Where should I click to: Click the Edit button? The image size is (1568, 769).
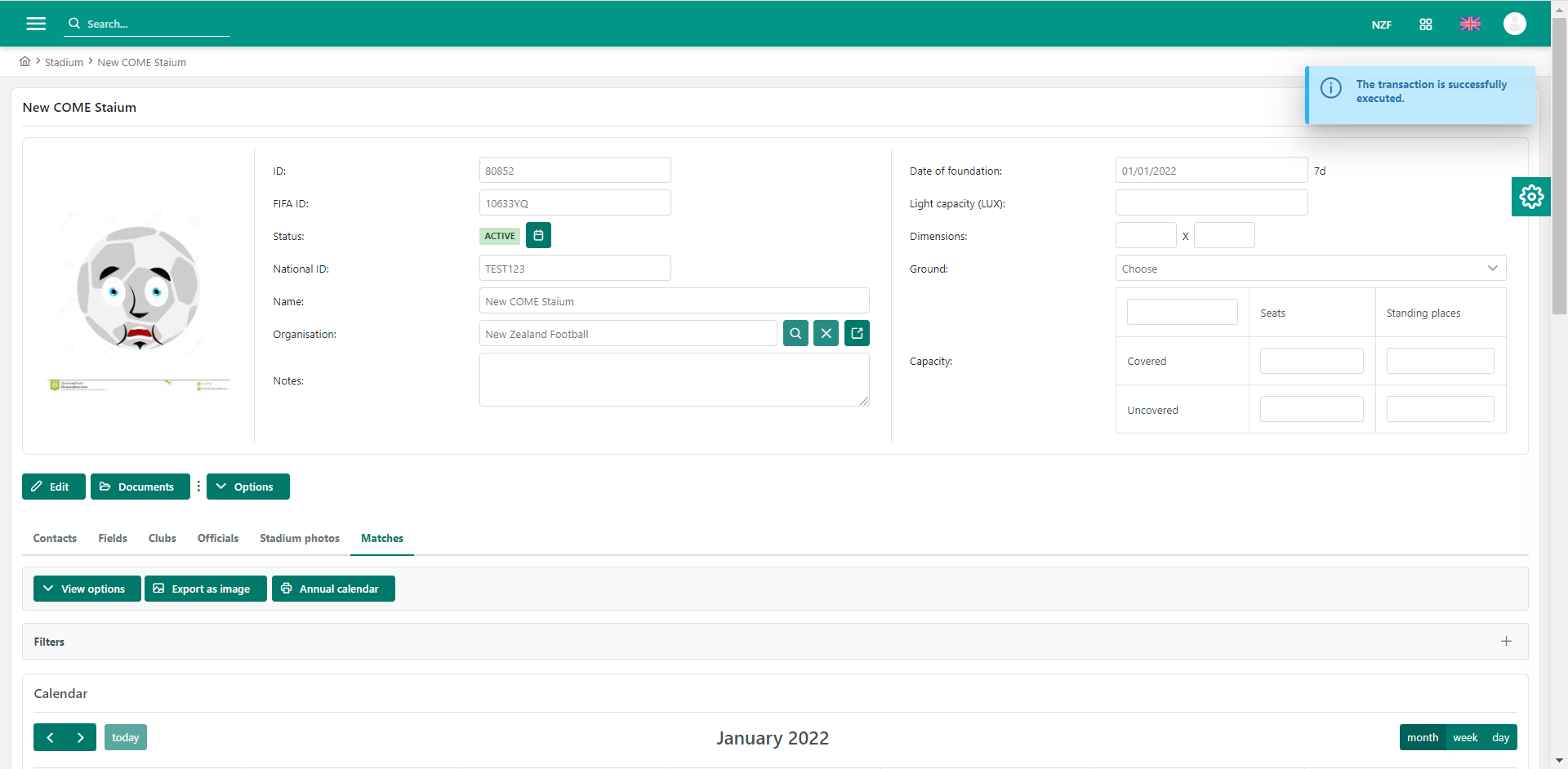point(53,487)
